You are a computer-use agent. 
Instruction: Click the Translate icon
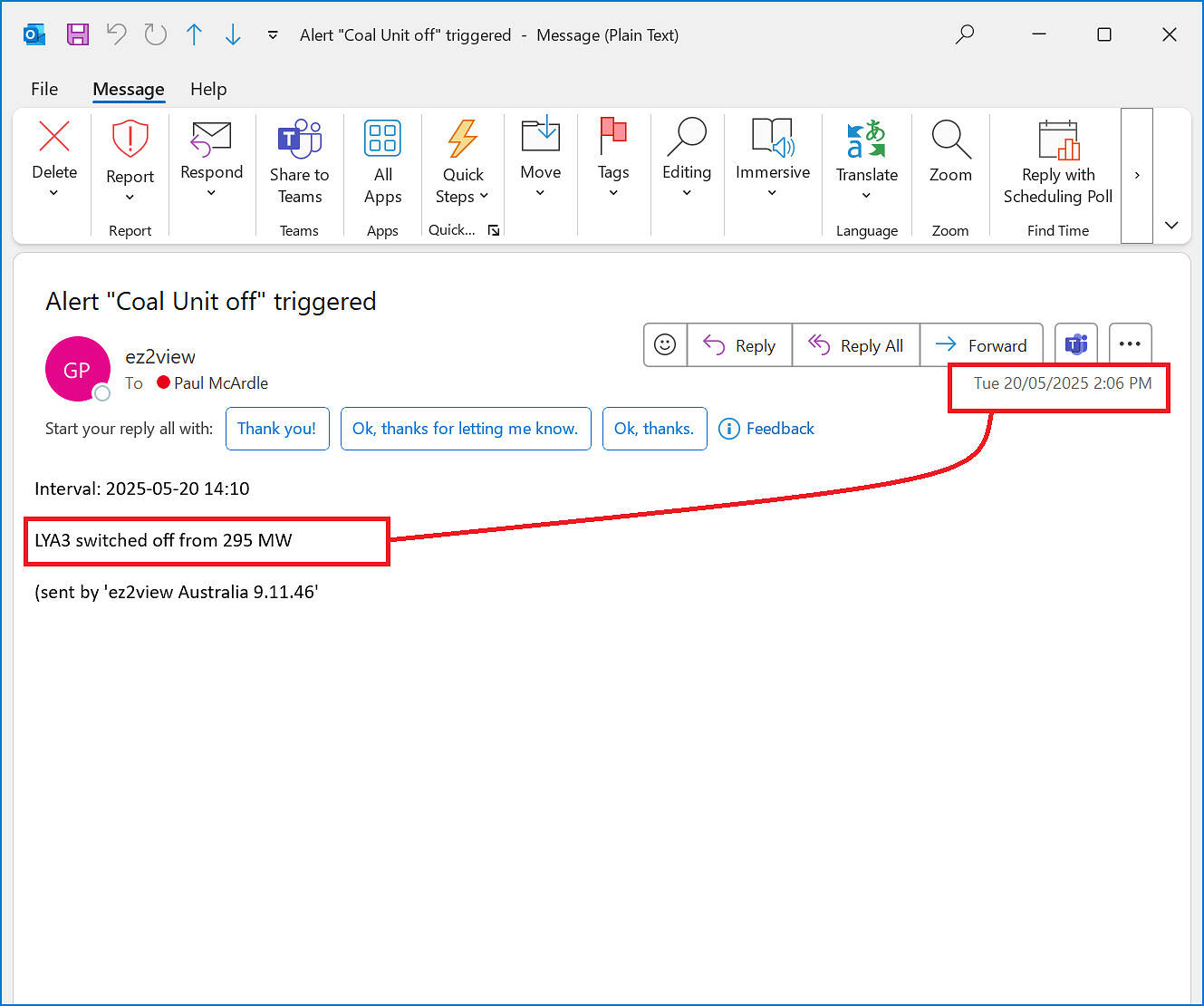coord(866,139)
